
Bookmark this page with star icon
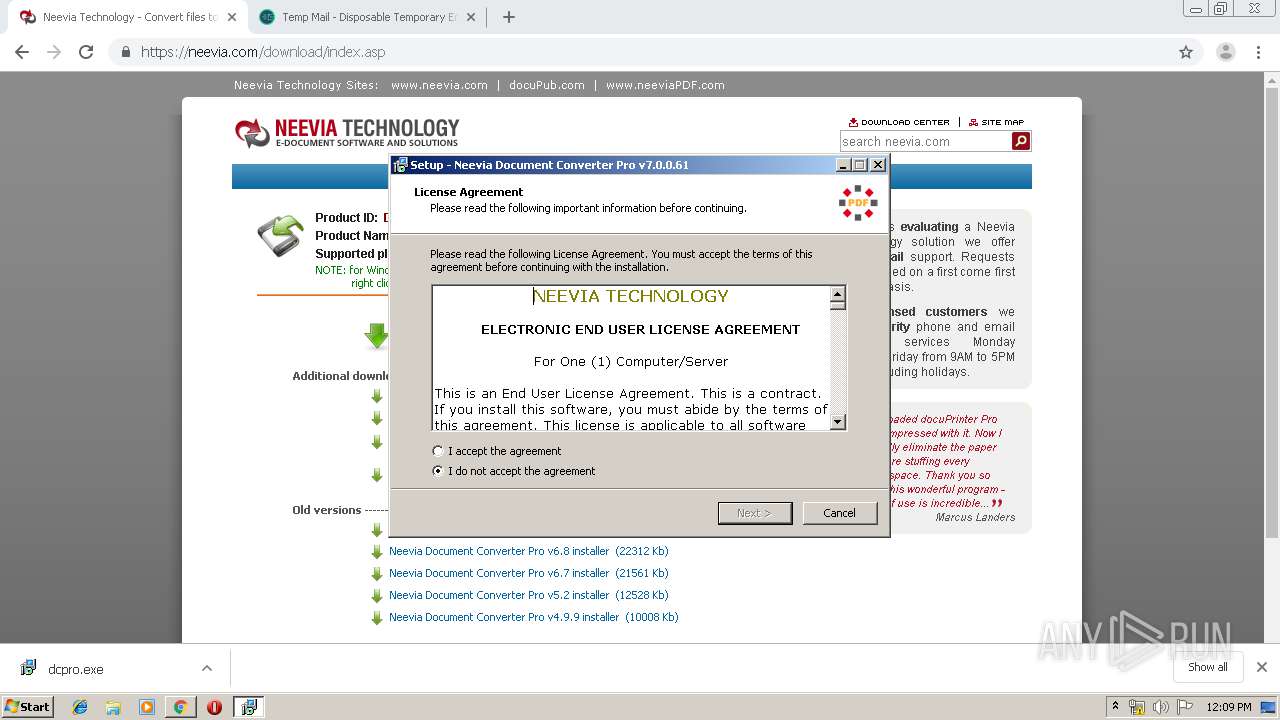(x=1186, y=52)
